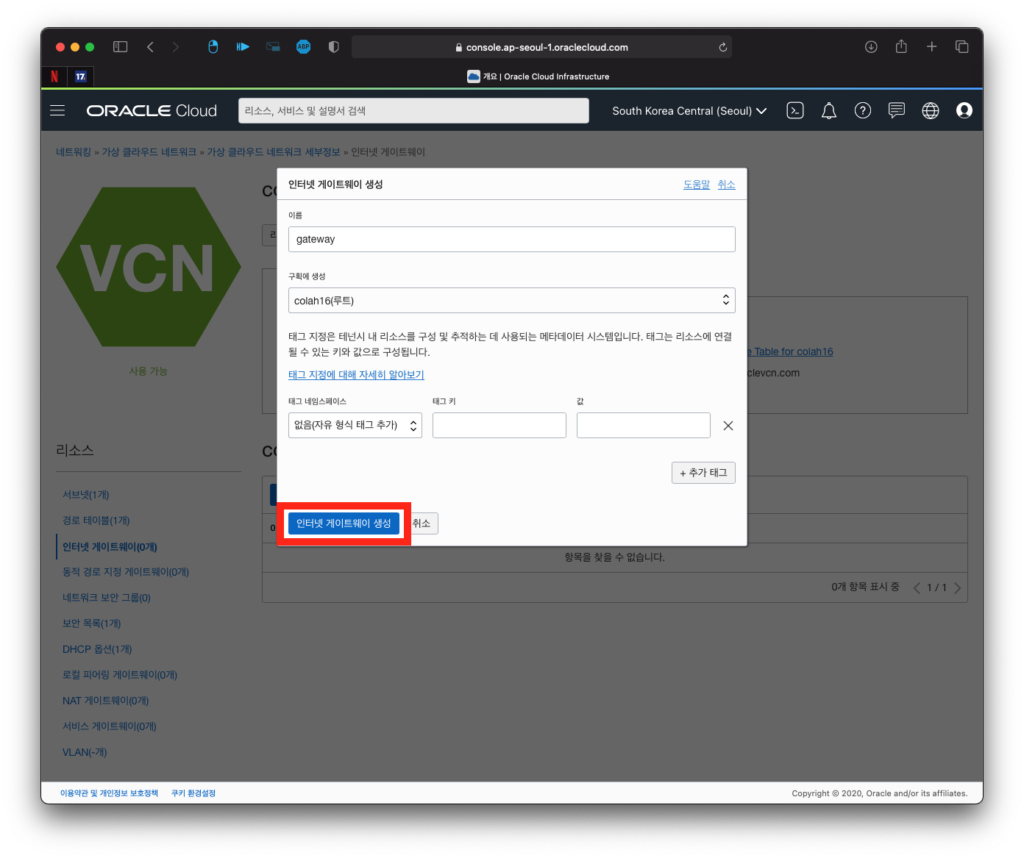Select NAT 게이트웨이(0개) in resources list
The height and width of the screenshot is (858, 1024).
click(105, 700)
